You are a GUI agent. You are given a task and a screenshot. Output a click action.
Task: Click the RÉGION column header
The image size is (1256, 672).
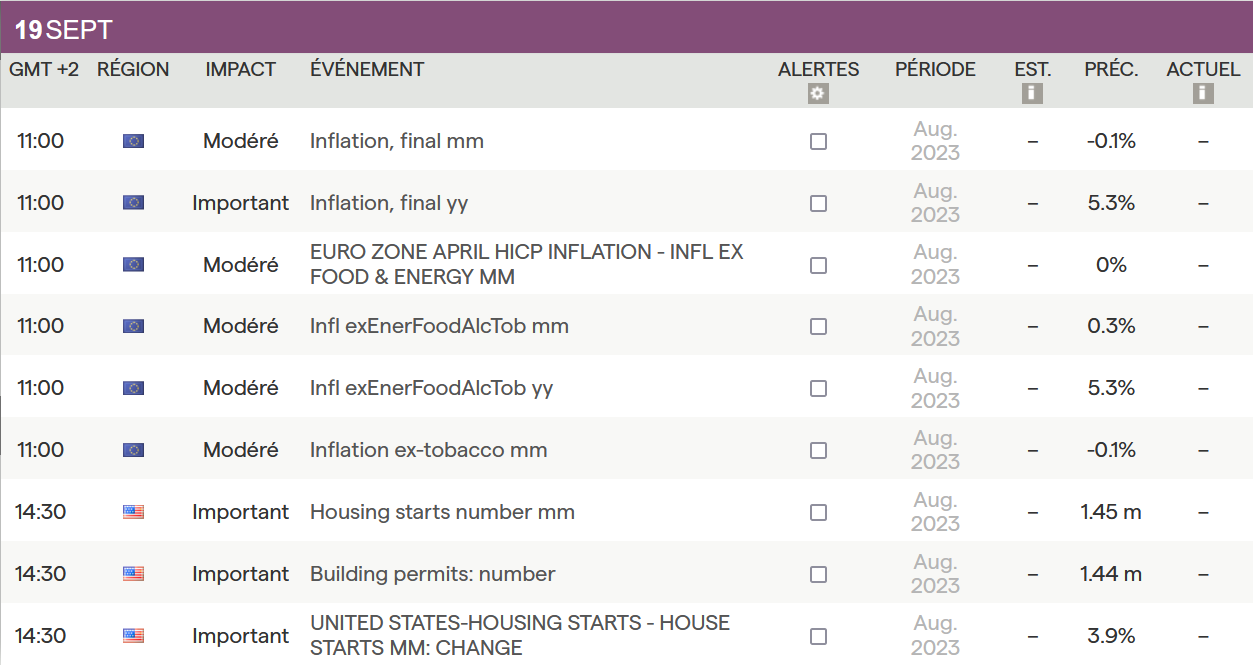[133, 70]
